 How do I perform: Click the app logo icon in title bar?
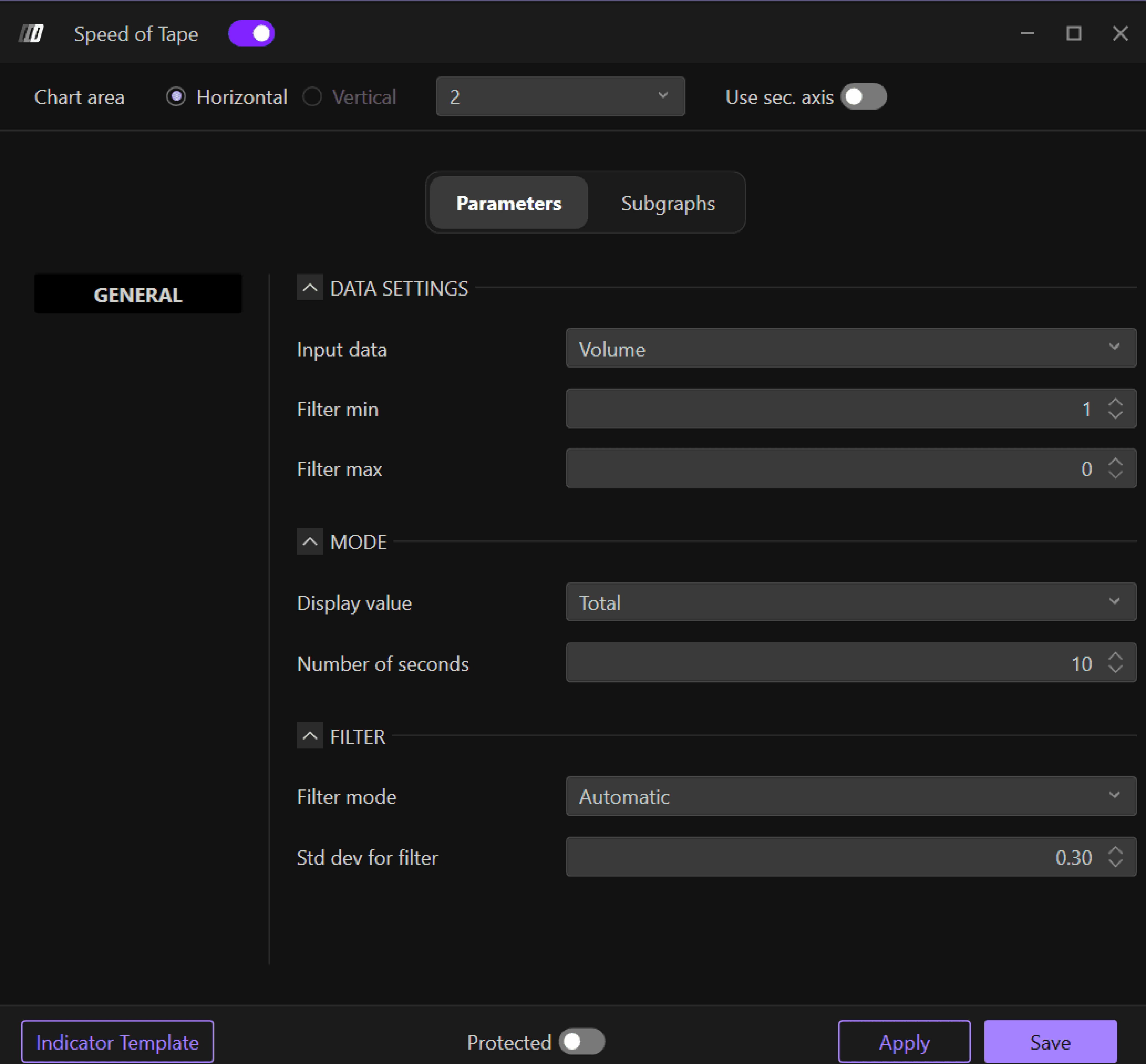(x=31, y=33)
